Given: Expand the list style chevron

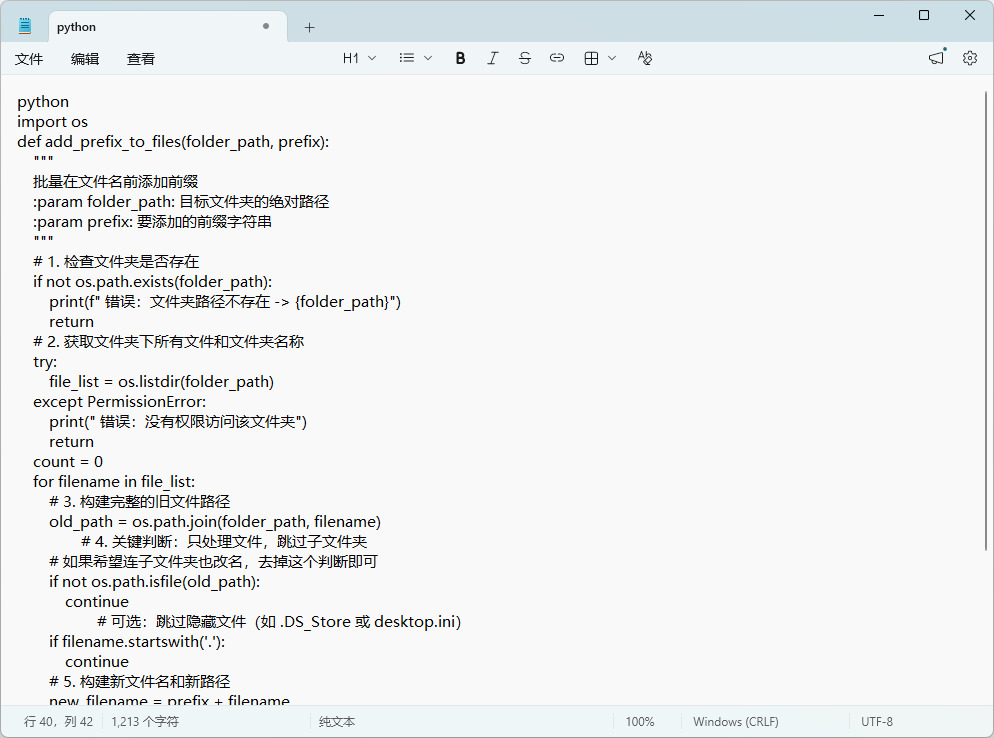Looking at the screenshot, I should [428, 58].
